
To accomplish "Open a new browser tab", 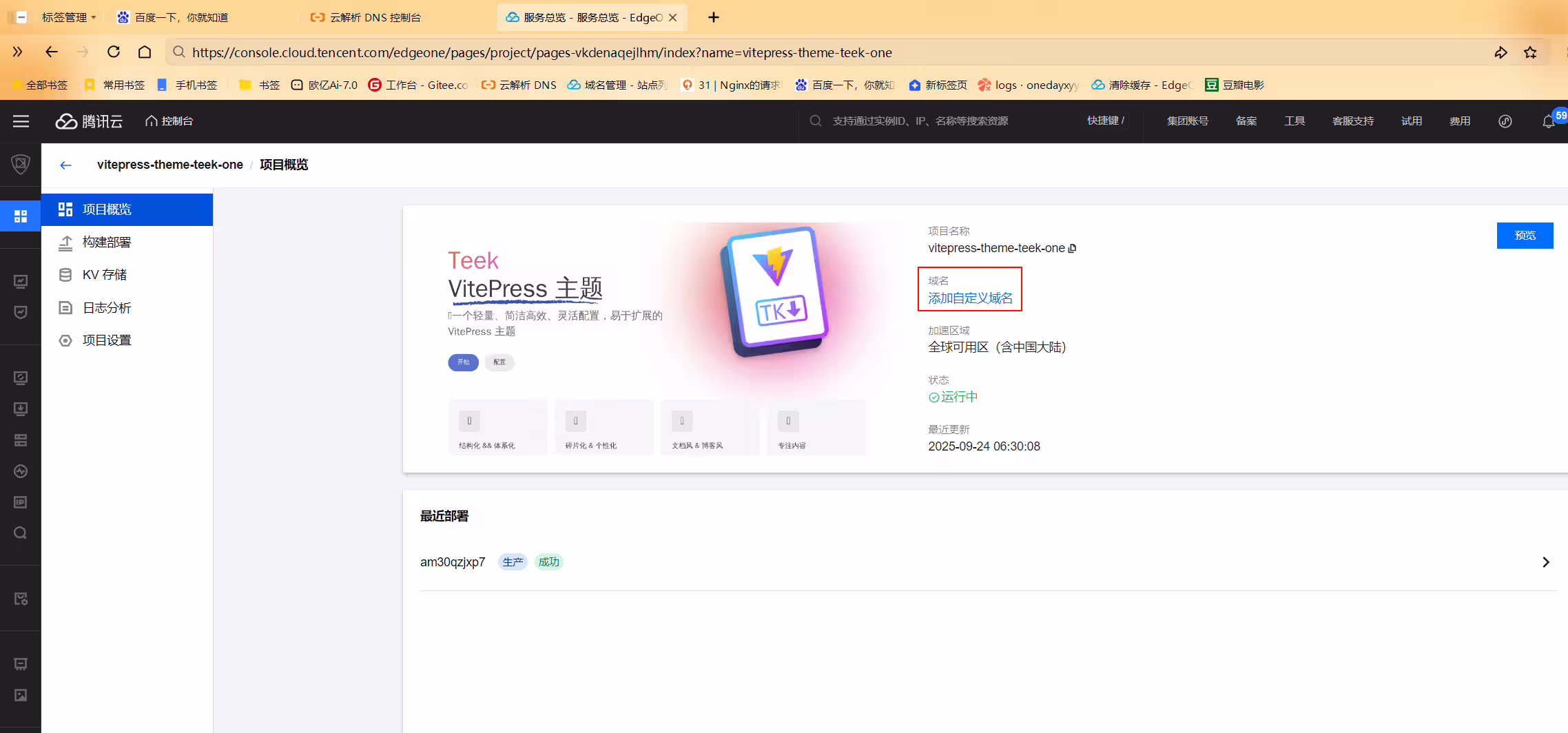I will [x=714, y=17].
